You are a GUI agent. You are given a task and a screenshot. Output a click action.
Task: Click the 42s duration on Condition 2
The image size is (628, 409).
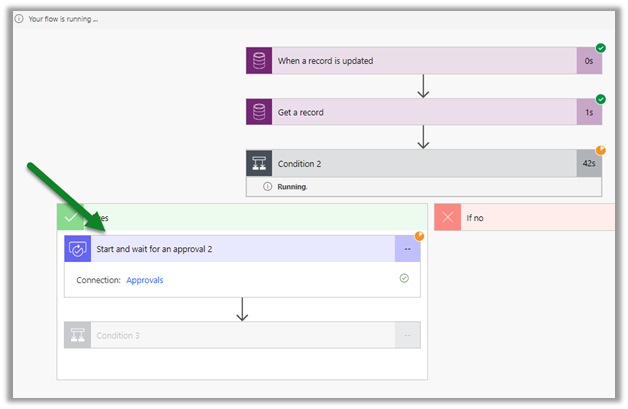589,164
